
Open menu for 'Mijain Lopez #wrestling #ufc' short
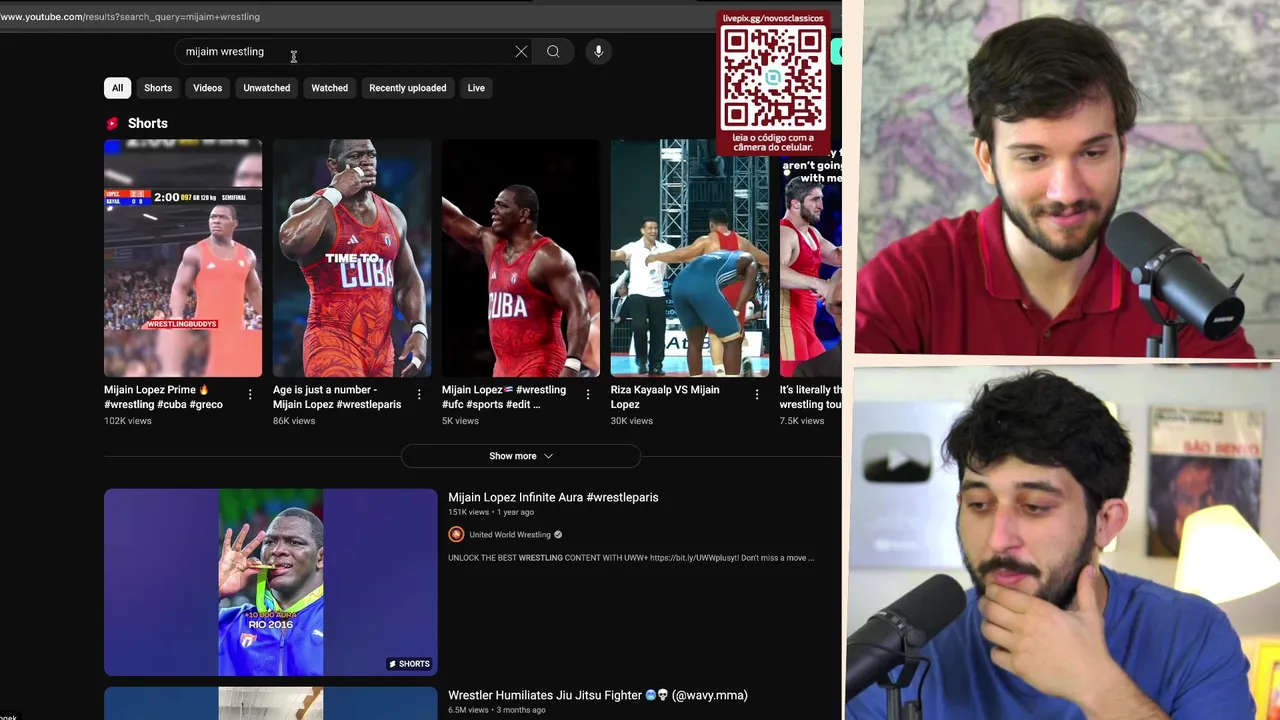(x=588, y=395)
